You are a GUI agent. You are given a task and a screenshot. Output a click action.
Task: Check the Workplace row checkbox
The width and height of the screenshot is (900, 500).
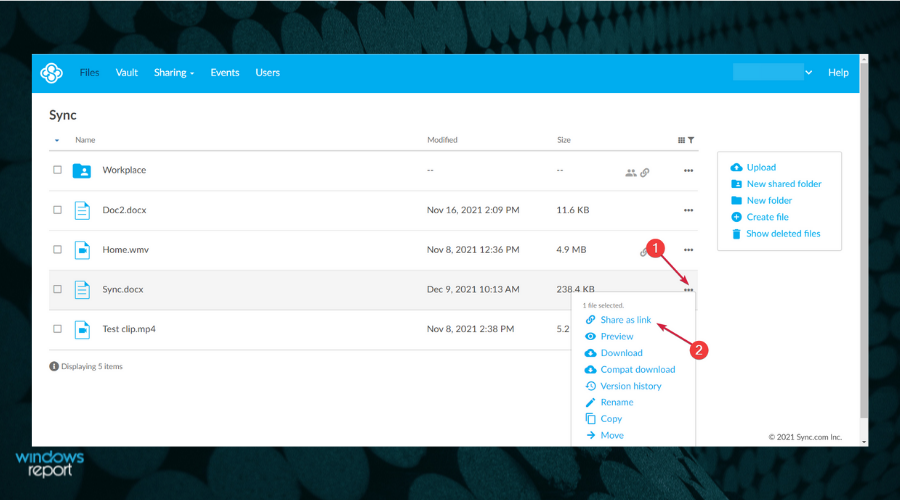click(x=57, y=170)
